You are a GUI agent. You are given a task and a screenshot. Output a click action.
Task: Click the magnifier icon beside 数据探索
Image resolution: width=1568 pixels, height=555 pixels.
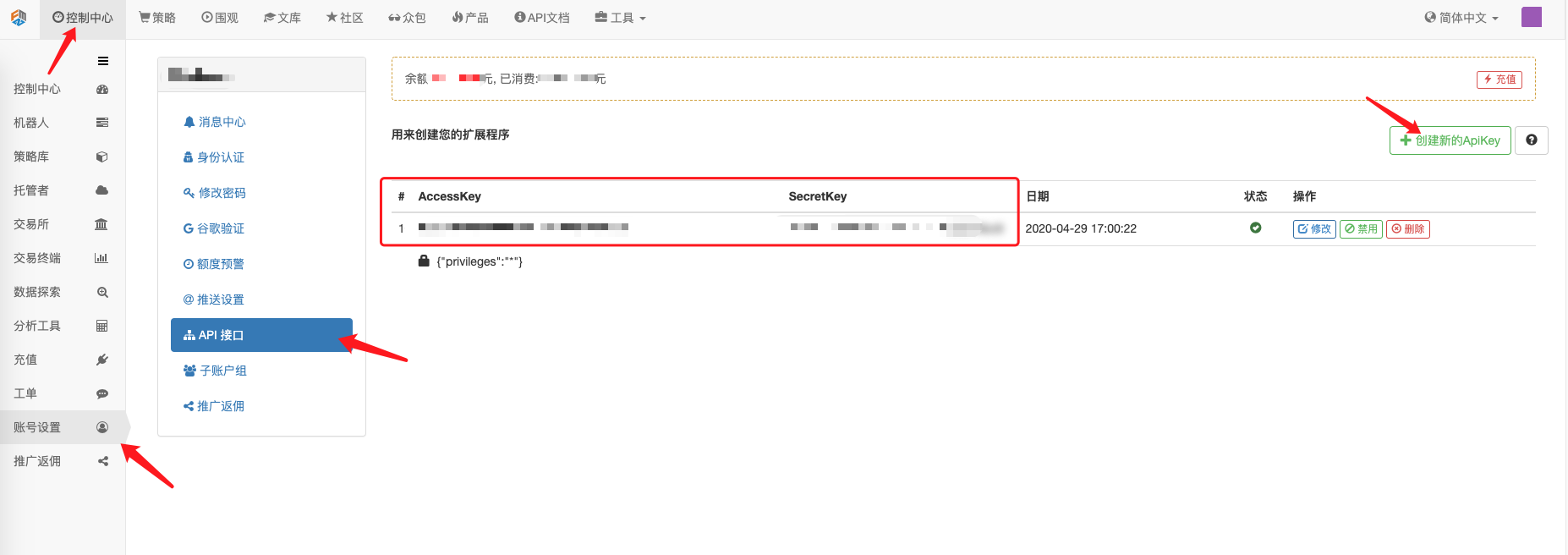click(x=102, y=292)
